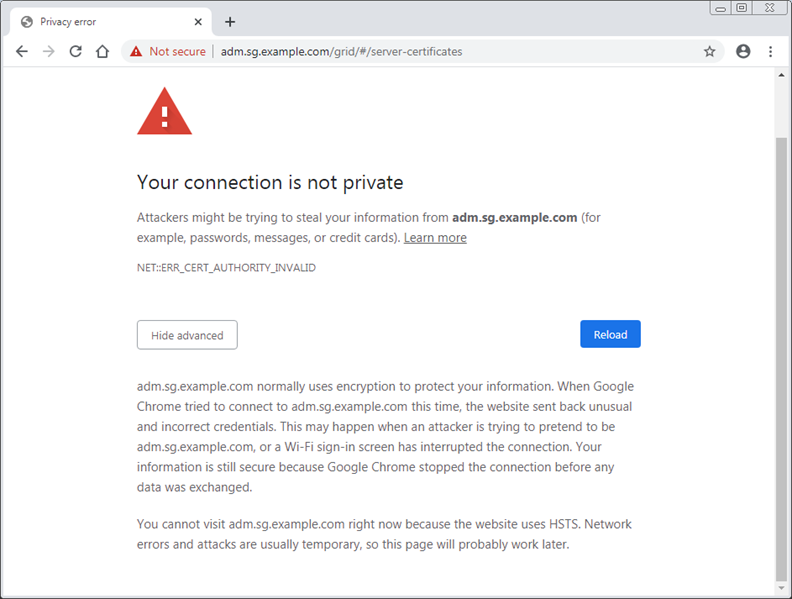Open the Learn more link

[x=435, y=238]
